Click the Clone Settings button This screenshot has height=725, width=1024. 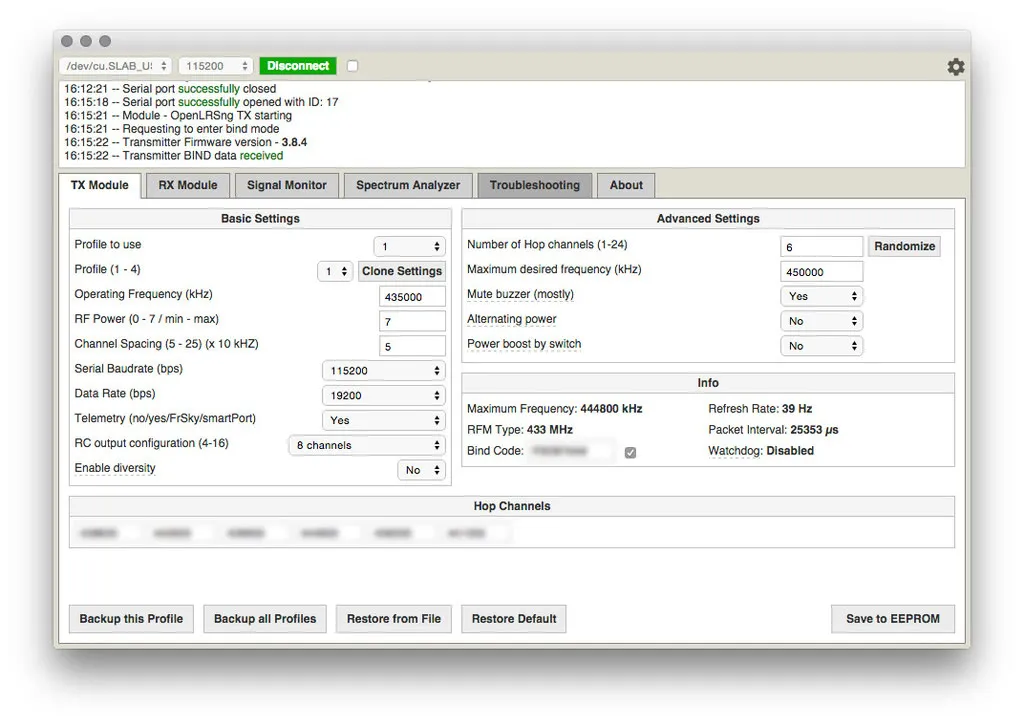pos(401,271)
